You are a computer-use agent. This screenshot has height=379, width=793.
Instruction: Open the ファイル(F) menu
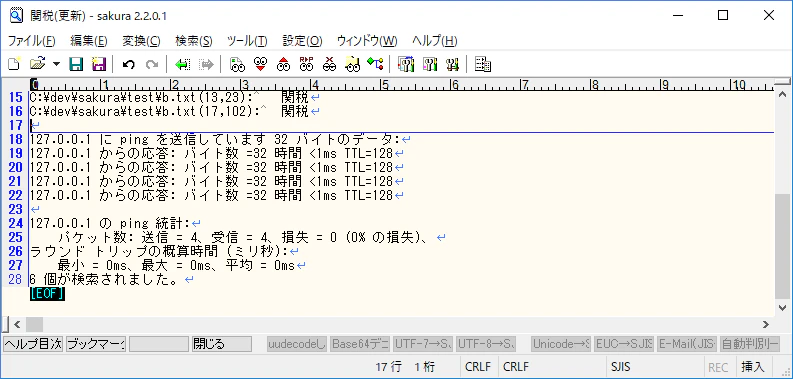coord(31,41)
